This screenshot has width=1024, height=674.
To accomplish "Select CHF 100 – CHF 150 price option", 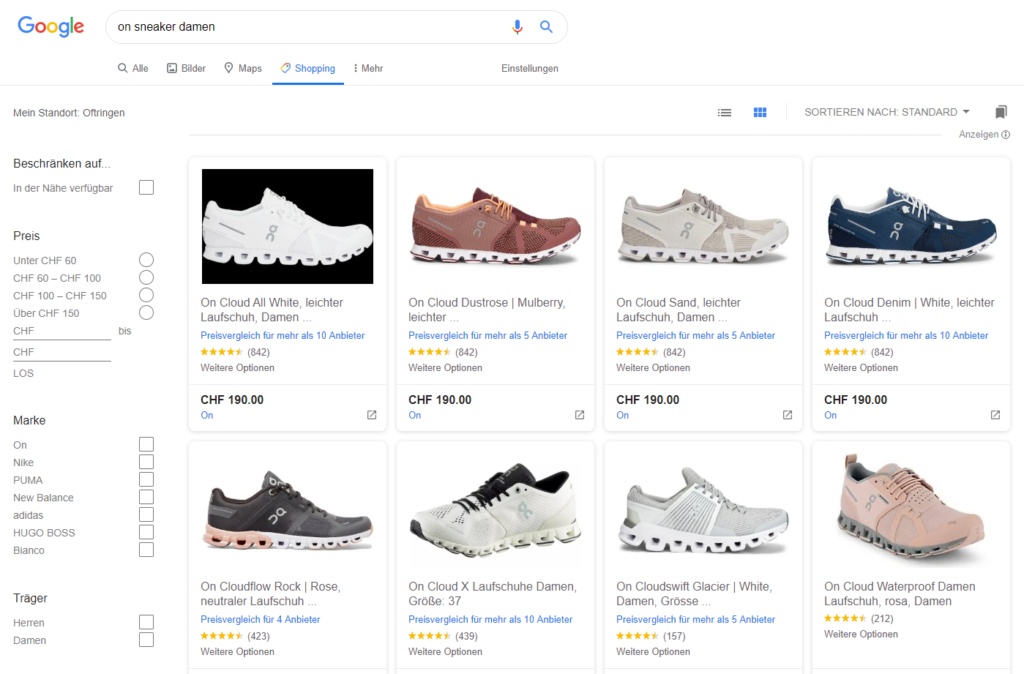I will pos(146,295).
